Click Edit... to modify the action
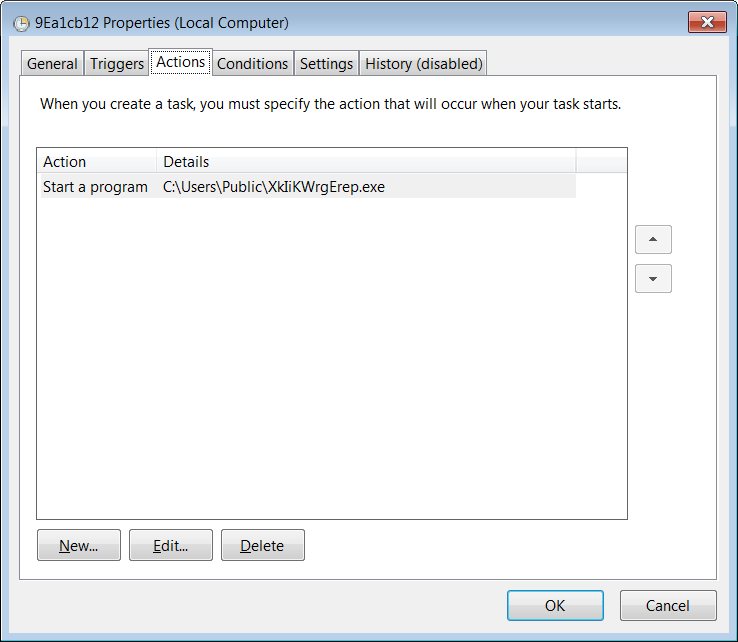 tap(171, 546)
